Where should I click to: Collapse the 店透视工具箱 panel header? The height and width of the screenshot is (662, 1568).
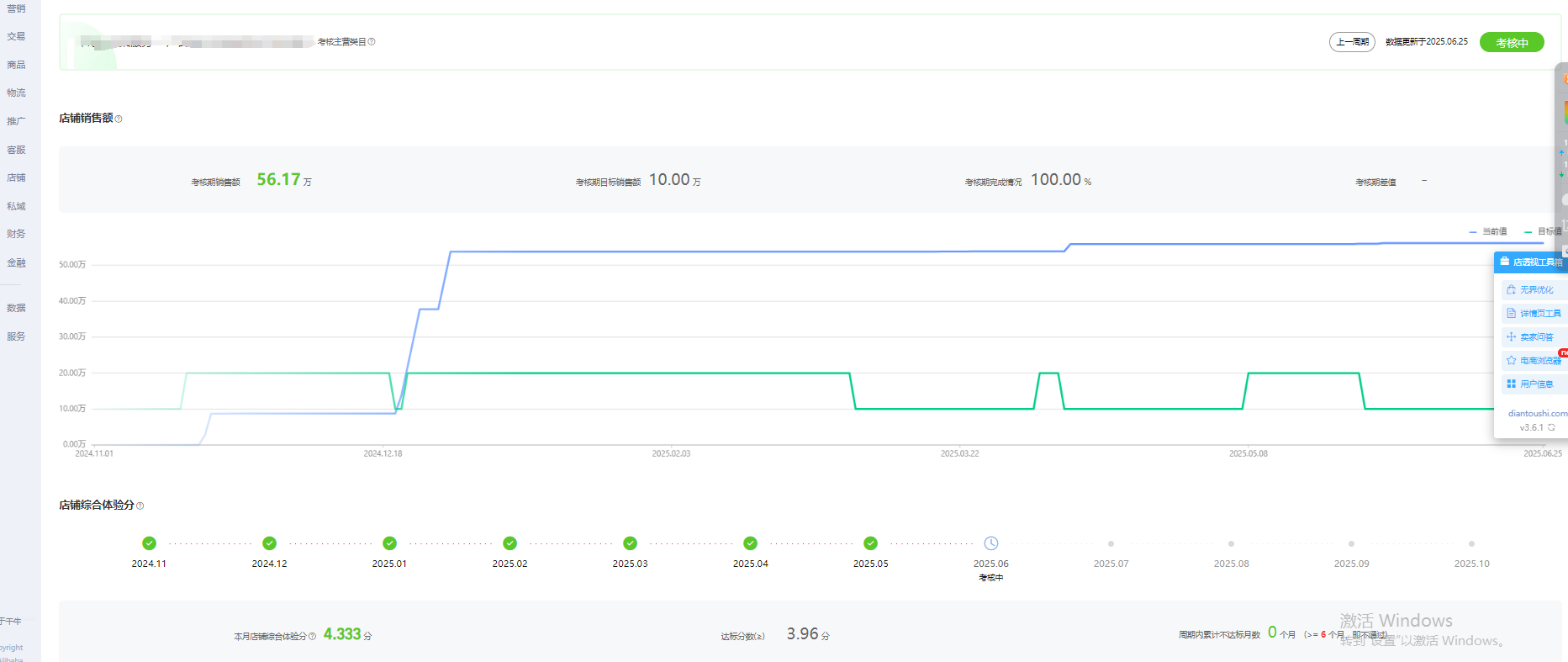pos(1532,262)
